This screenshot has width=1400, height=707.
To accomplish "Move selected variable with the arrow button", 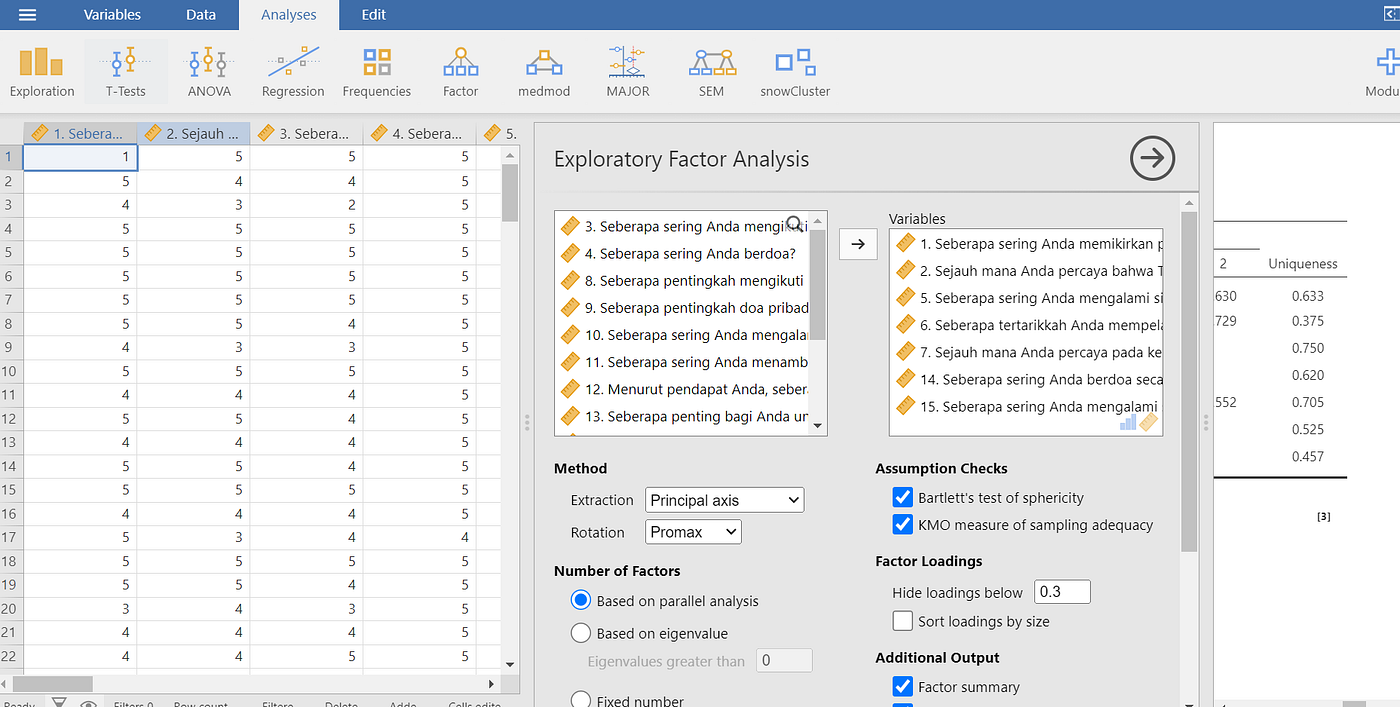I will coord(858,243).
